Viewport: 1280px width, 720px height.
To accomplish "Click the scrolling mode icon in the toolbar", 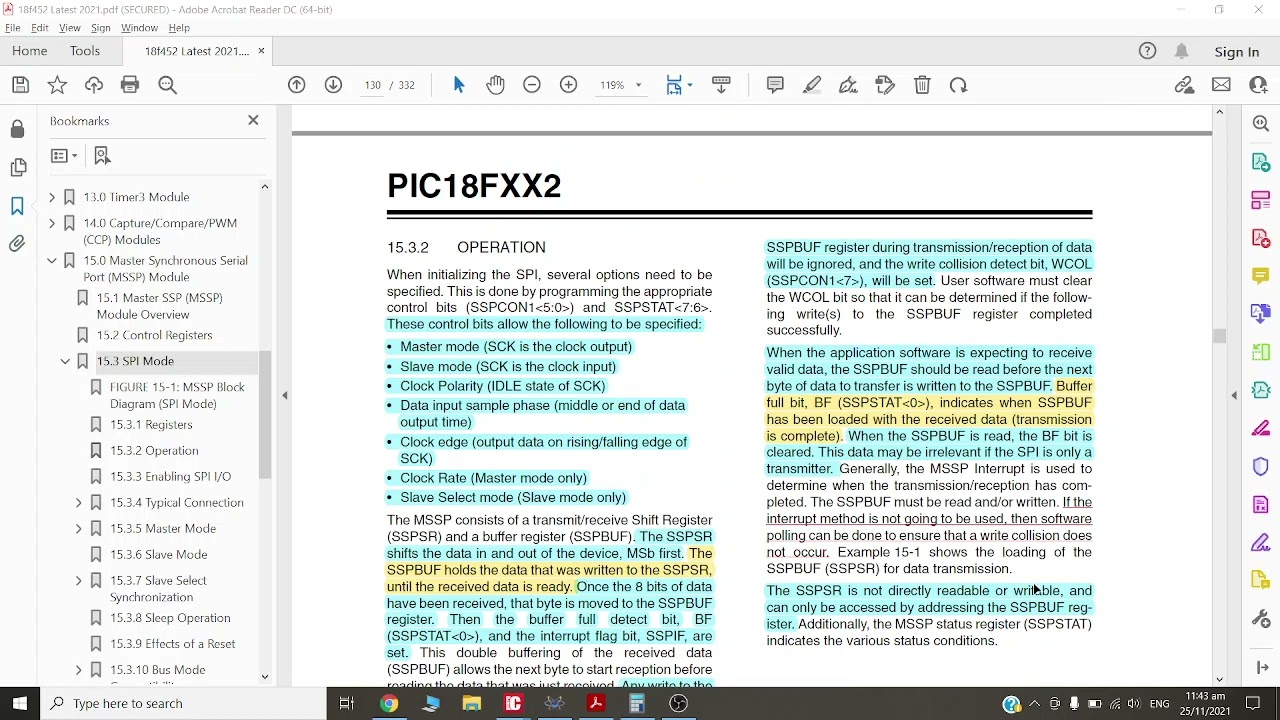I will [721, 85].
